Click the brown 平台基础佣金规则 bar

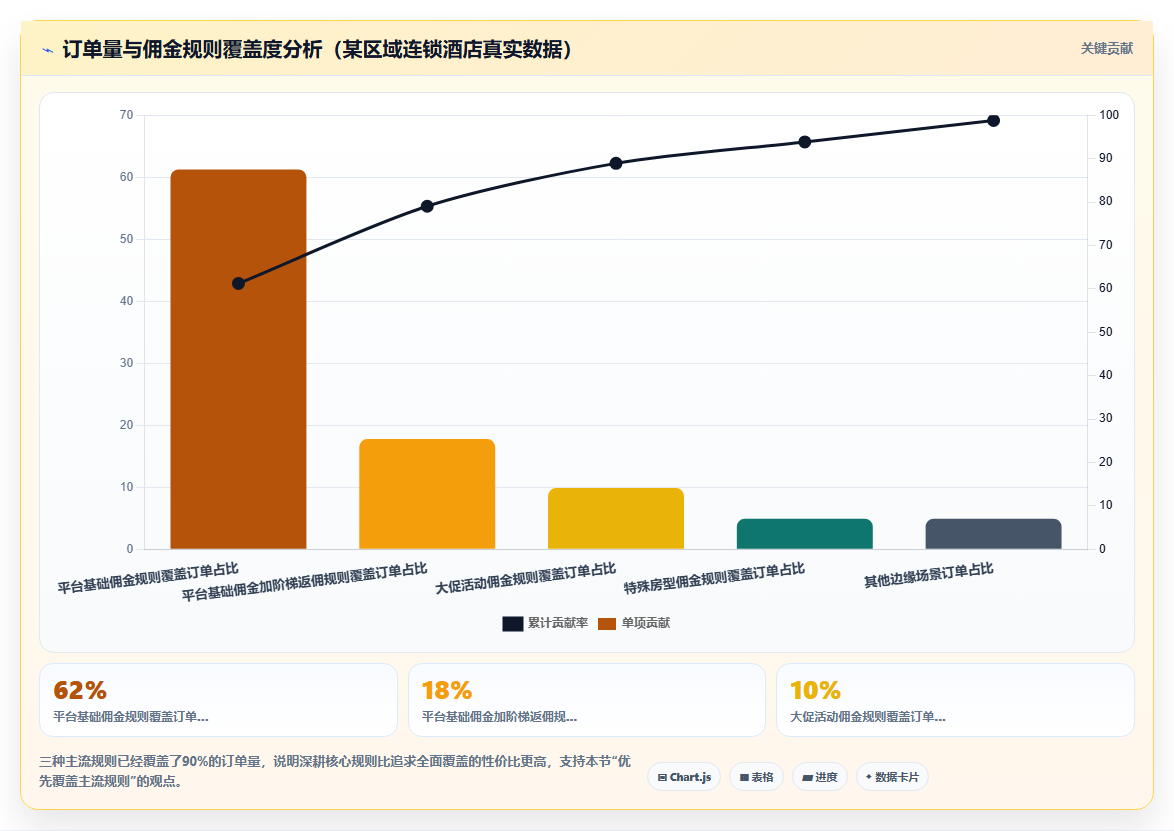tap(238, 359)
